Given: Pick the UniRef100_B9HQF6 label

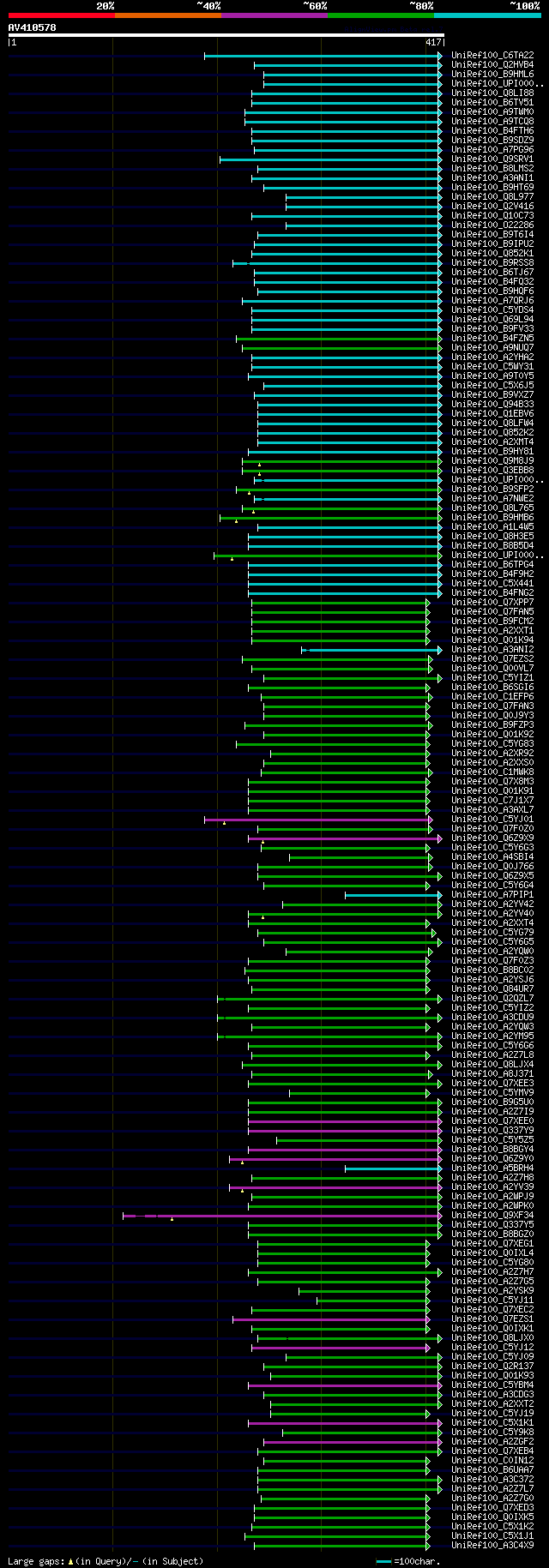Looking at the screenshot, I should click(492, 291).
